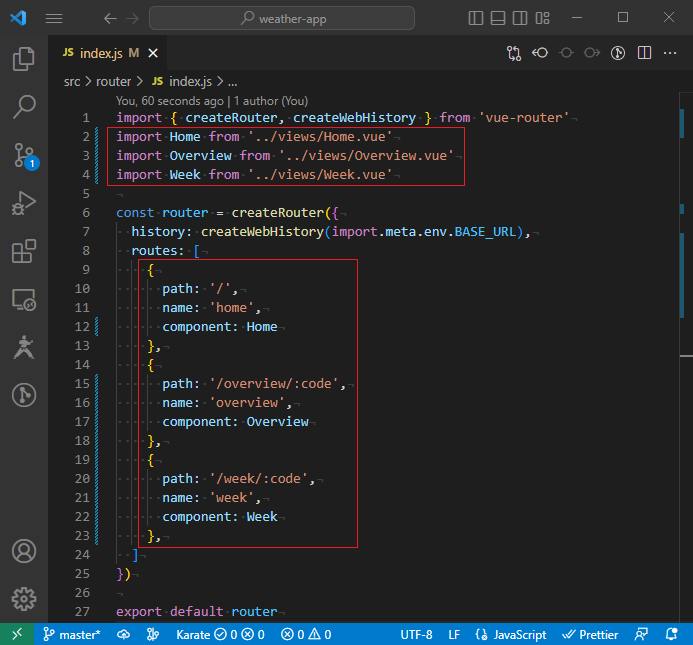
Task: Open previous revision arrow icon in editor toolbar
Action: [x=540, y=53]
